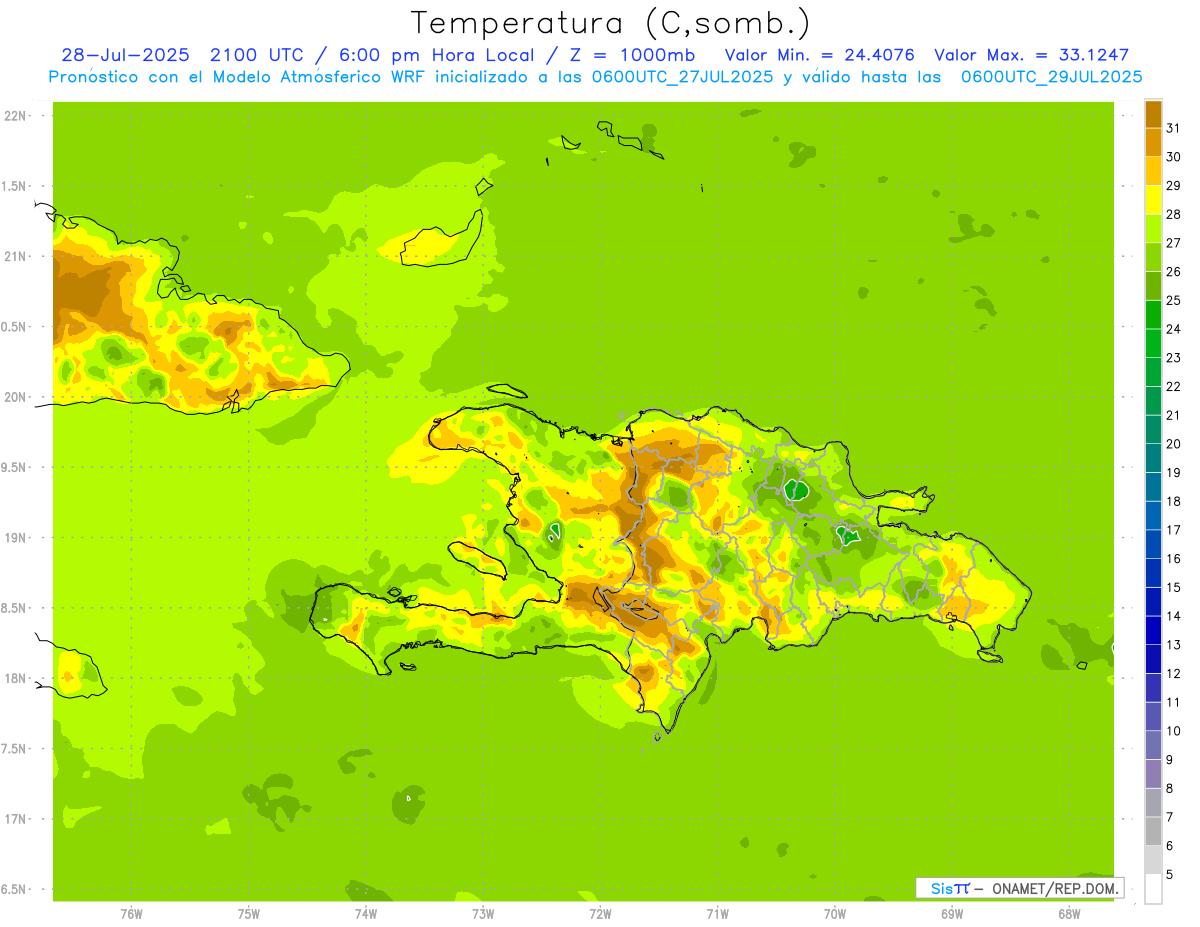
Task: Click the '28' colorbar scale label
Action: tap(1173, 214)
